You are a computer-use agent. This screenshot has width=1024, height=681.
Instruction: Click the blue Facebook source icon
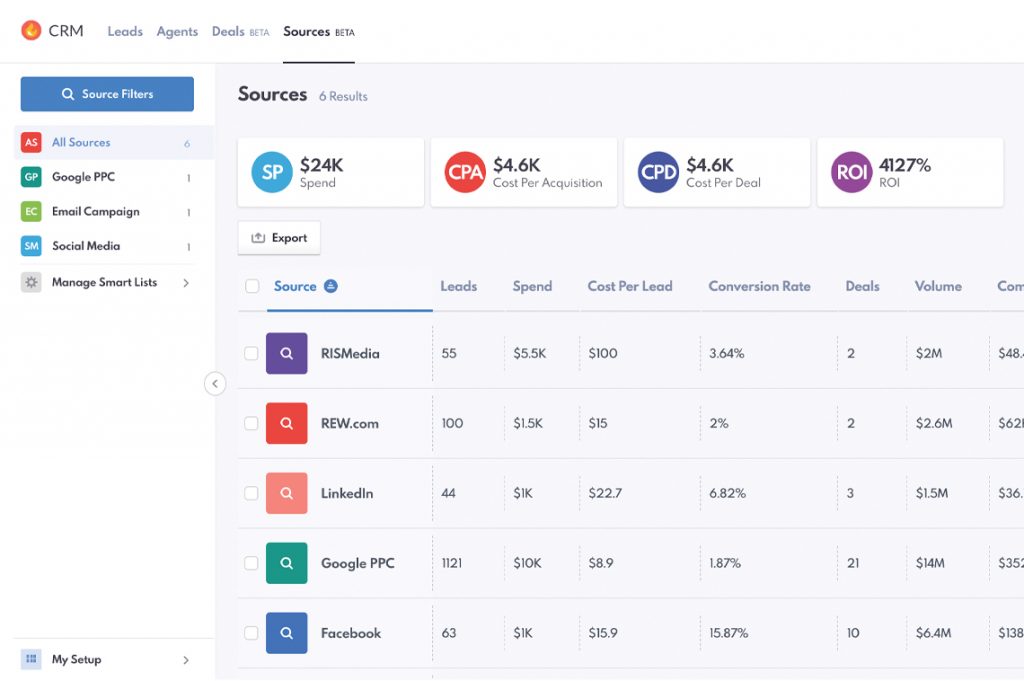(x=286, y=634)
